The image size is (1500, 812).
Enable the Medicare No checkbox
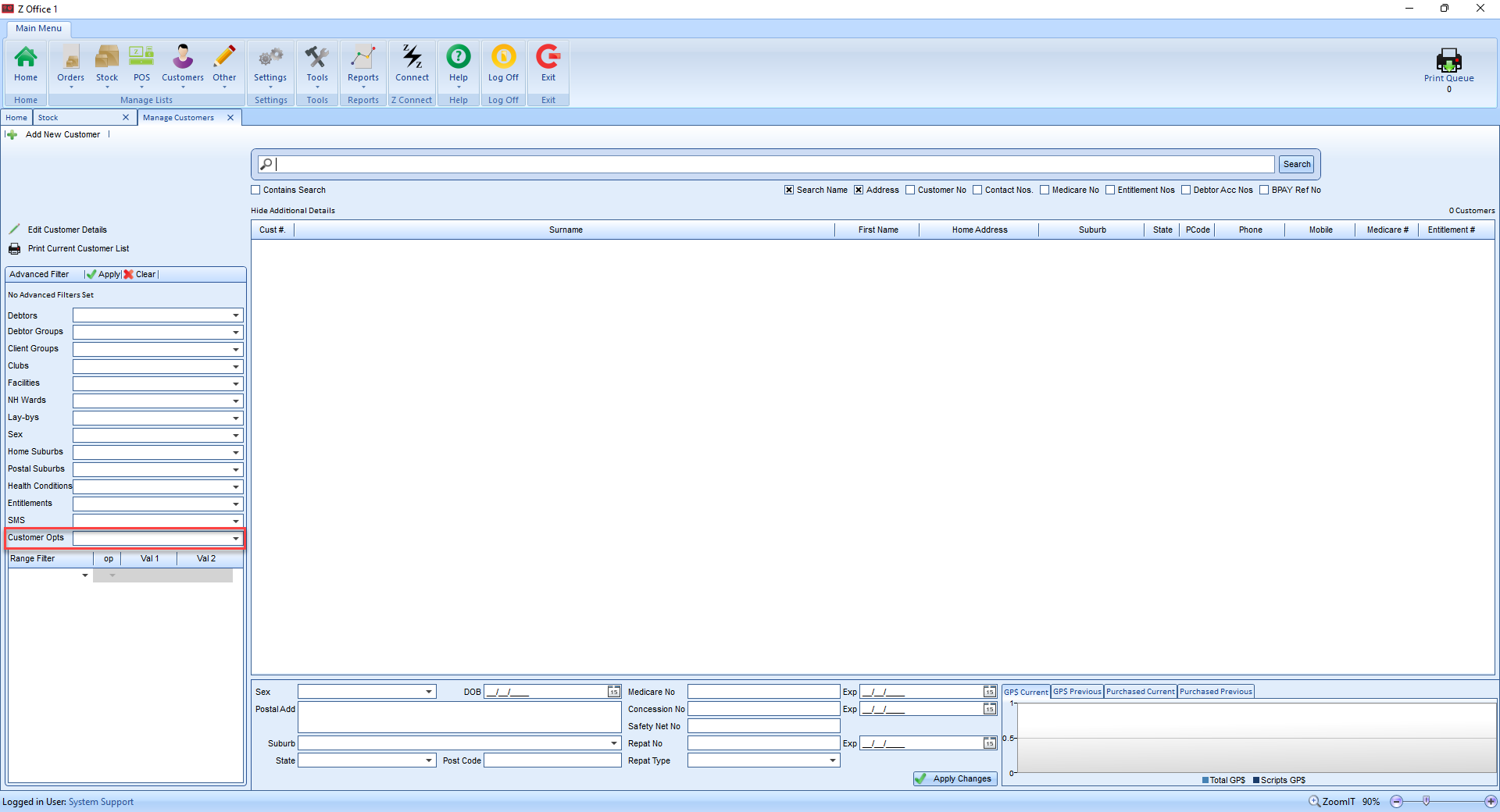click(x=1045, y=190)
